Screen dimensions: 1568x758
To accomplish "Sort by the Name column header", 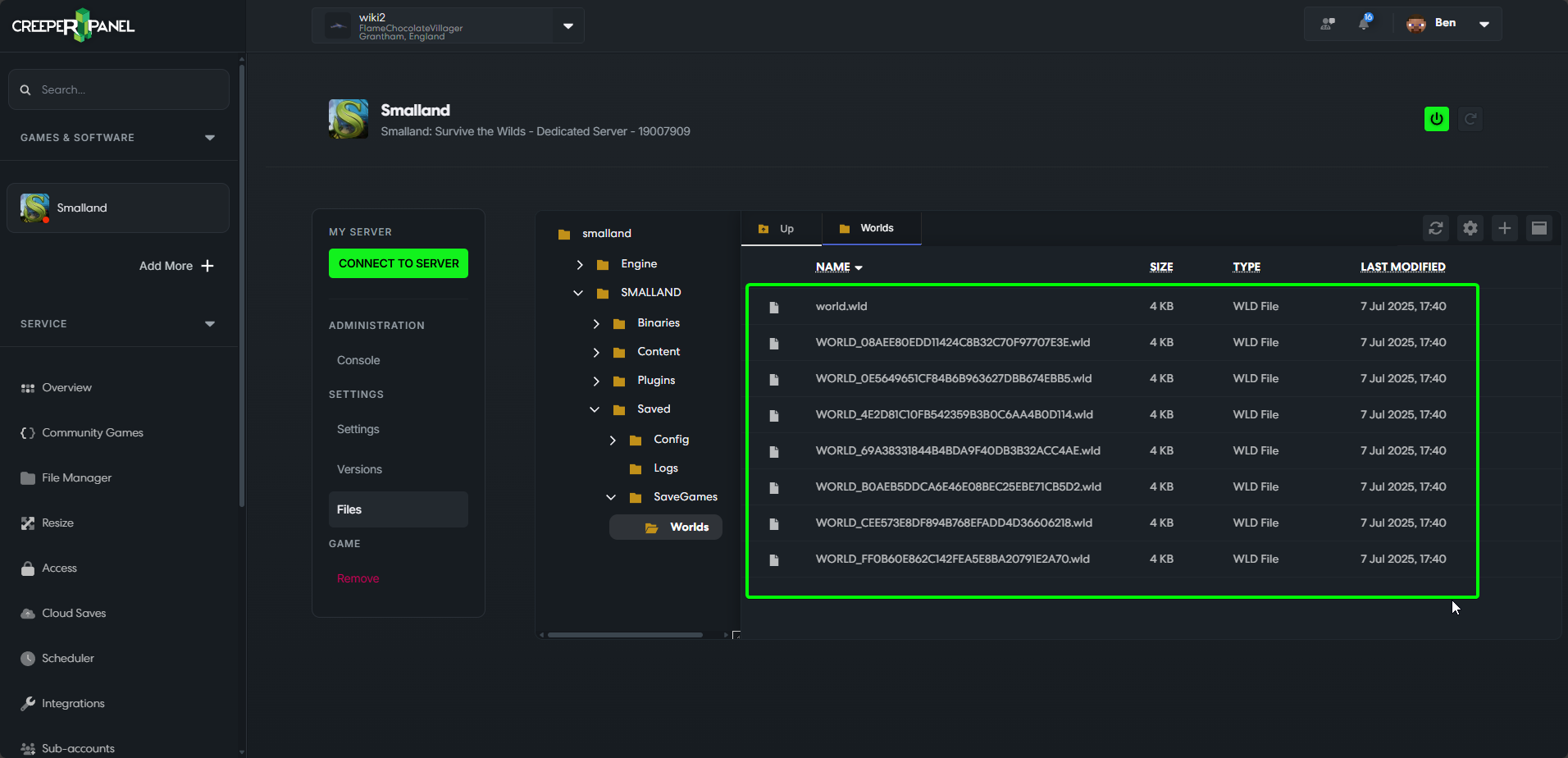I will pos(838,267).
